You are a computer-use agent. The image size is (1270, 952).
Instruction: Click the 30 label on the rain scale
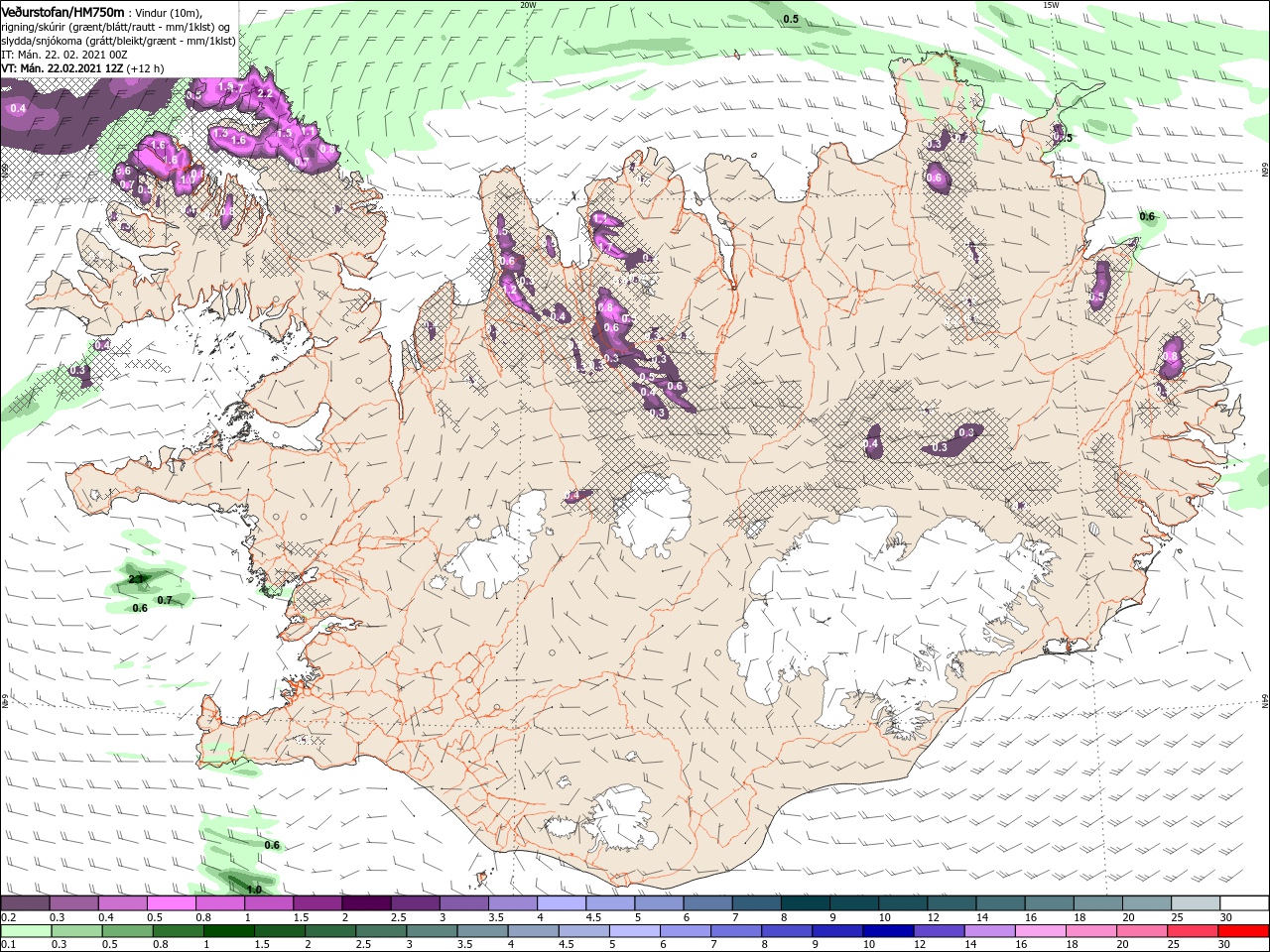click(x=1226, y=945)
